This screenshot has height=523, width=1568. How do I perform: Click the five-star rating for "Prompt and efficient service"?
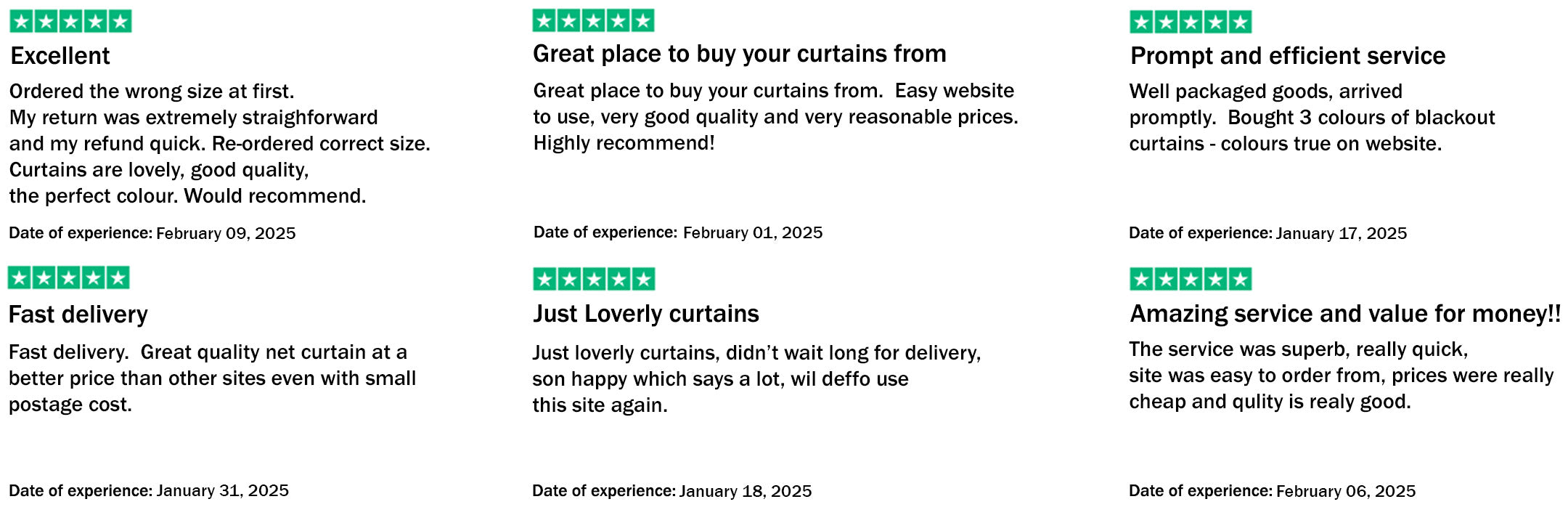(1191, 23)
